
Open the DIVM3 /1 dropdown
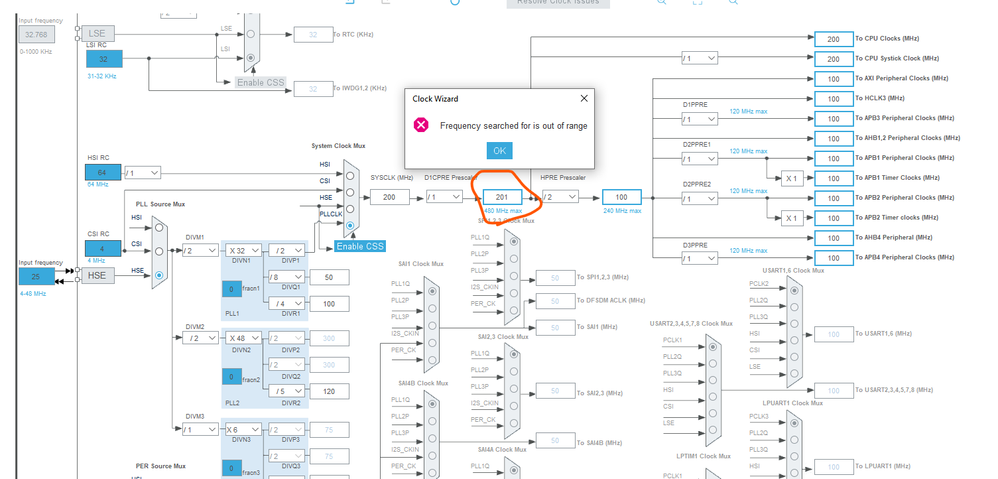coord(200,429)
